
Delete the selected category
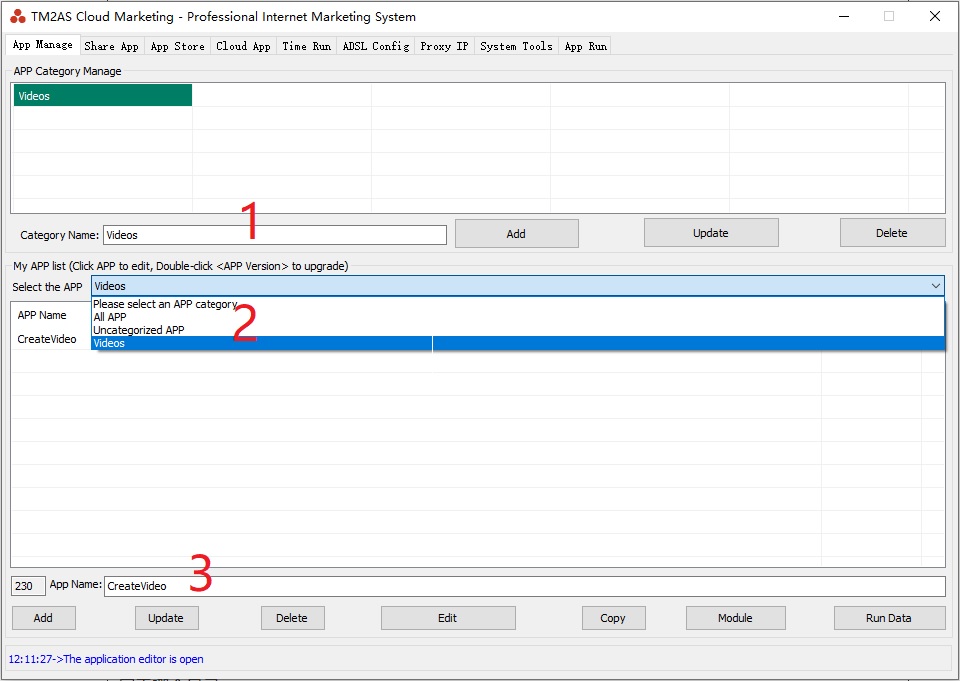[x=891, y=233]
